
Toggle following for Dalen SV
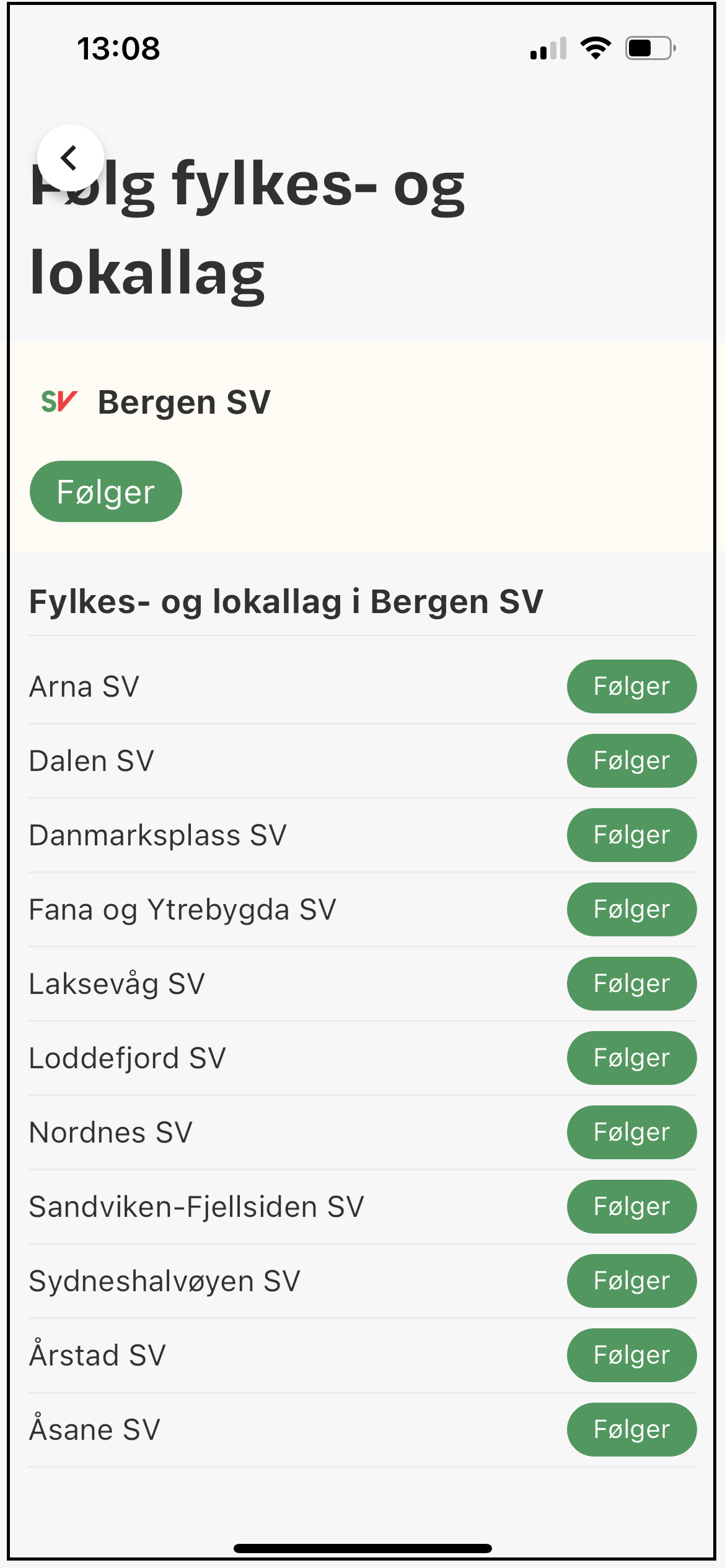(631, 760)
